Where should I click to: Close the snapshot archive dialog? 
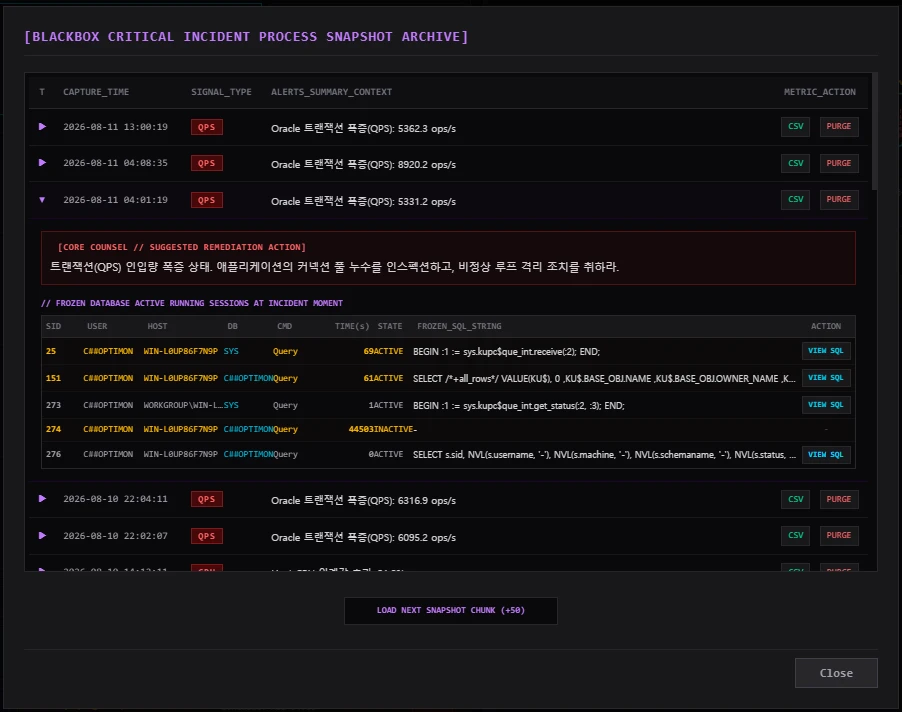(836, 673)
